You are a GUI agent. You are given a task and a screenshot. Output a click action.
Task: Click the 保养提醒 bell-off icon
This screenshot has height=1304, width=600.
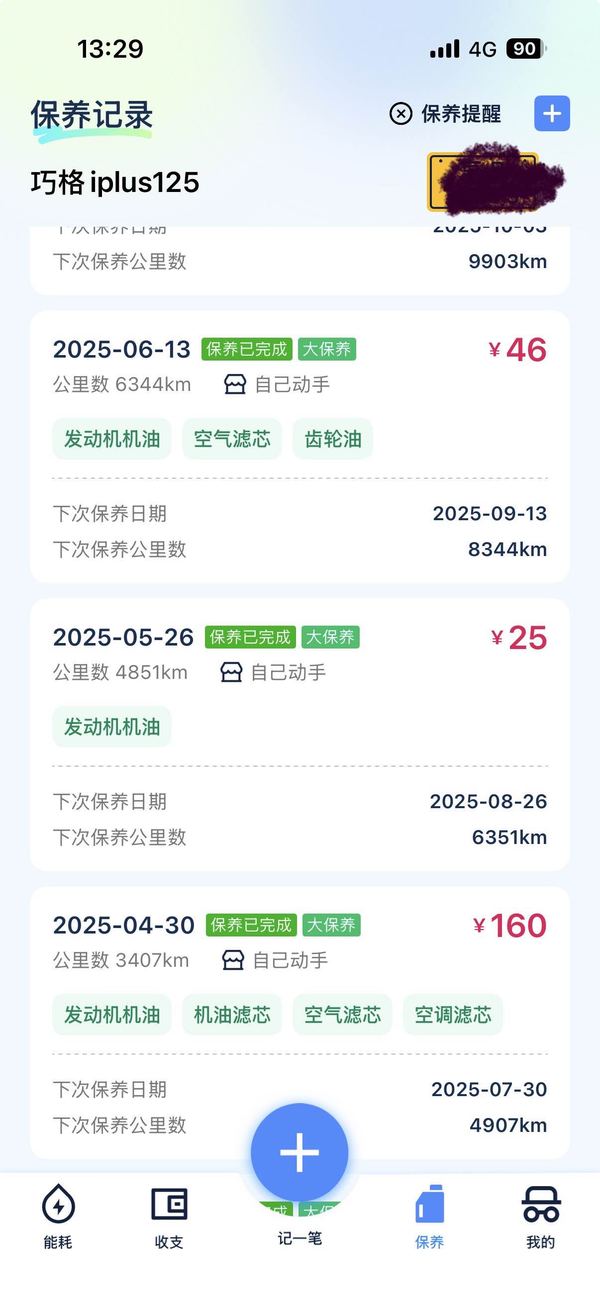point(401,114)
